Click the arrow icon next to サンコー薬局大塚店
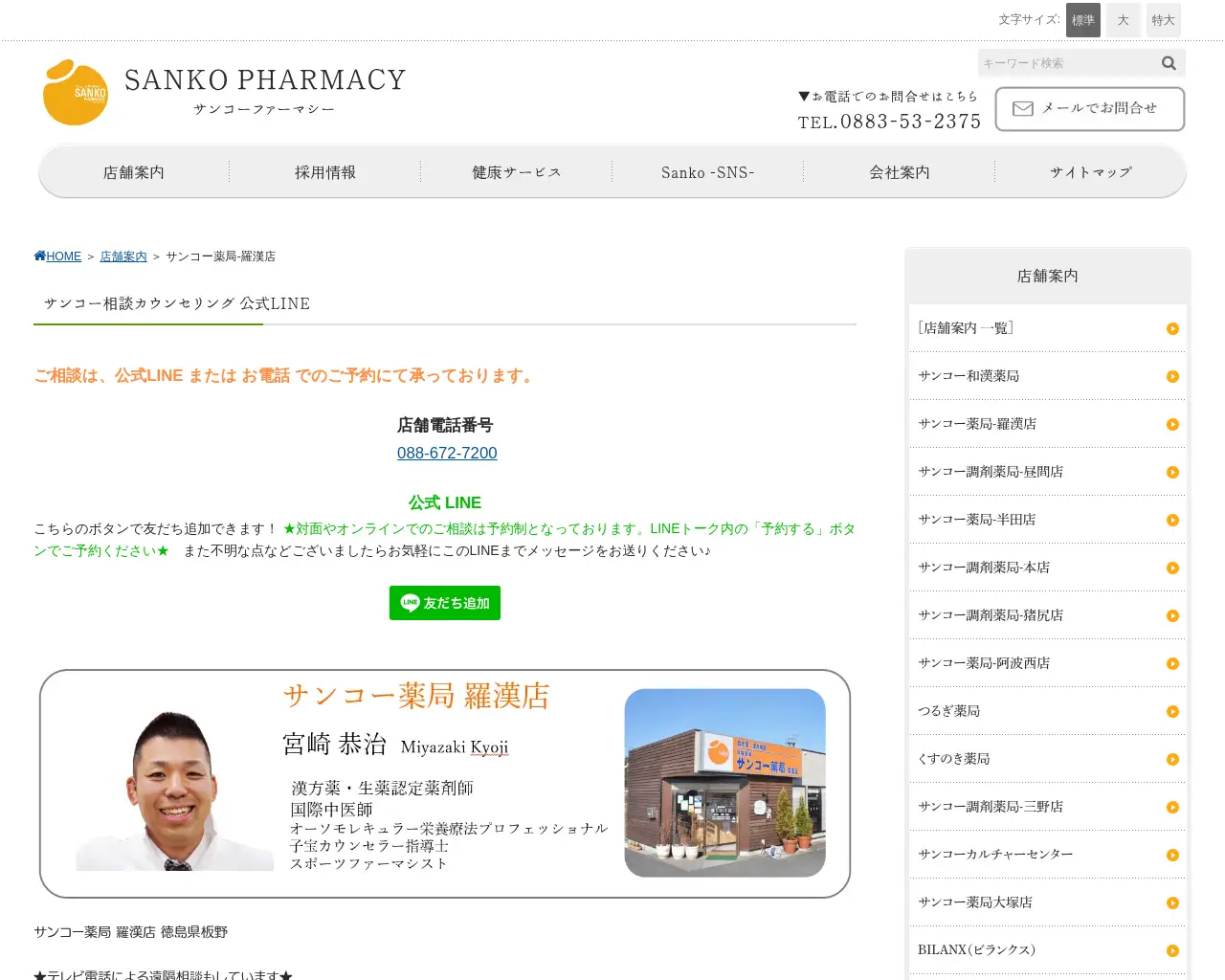The image size is (1225, 980). (x=1172, y=903)
